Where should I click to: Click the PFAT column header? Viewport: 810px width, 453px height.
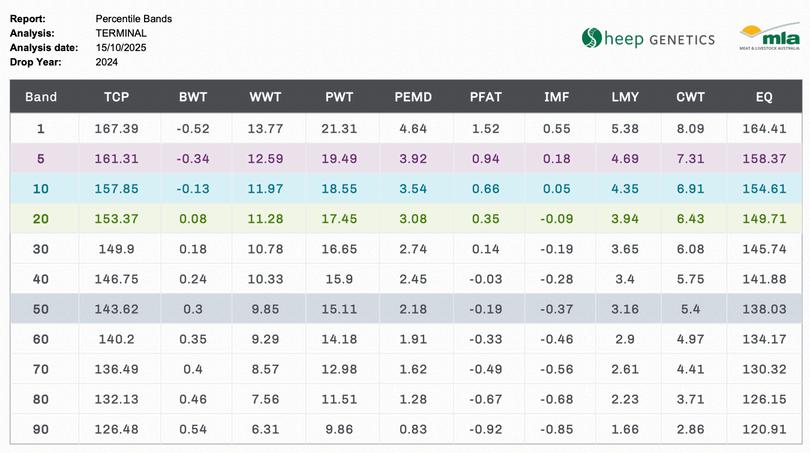485,97
